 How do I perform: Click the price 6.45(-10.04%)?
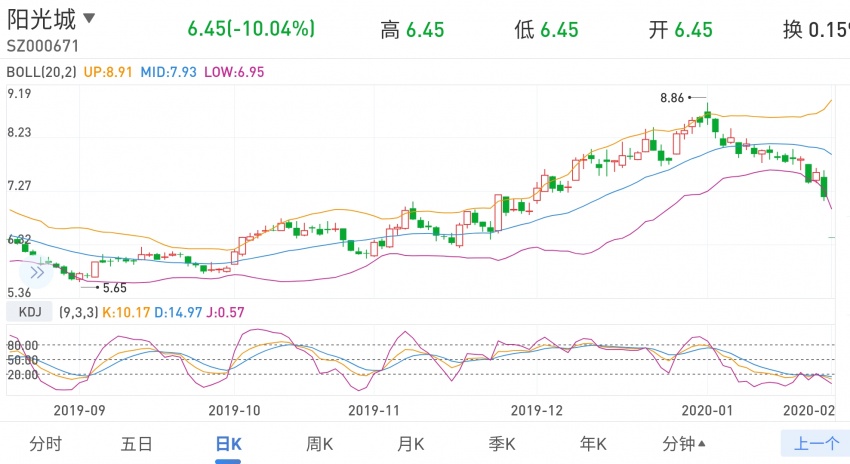coord(251,29)
